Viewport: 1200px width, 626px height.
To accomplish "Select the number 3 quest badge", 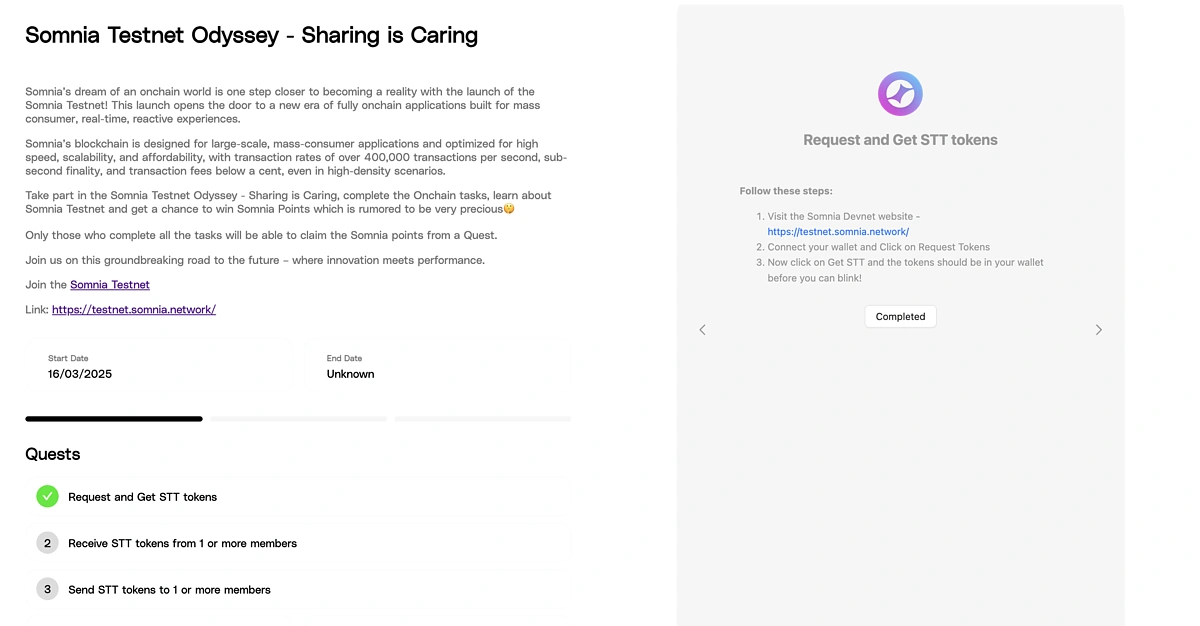I will tap(47, 589).
